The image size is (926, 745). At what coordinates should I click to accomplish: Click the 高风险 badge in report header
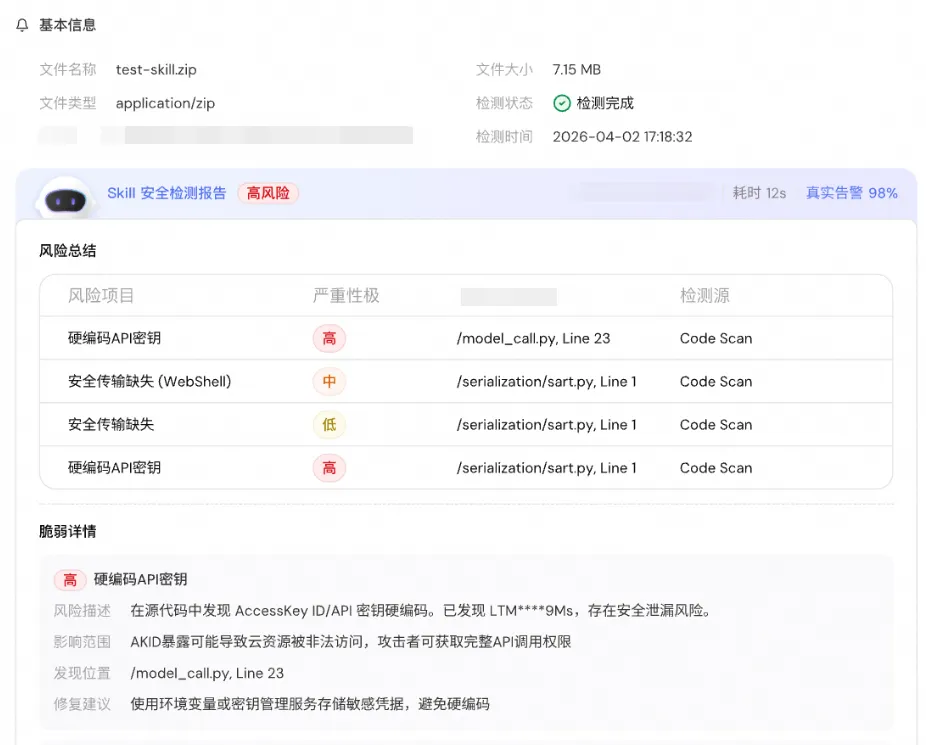(x=268, y=193)
